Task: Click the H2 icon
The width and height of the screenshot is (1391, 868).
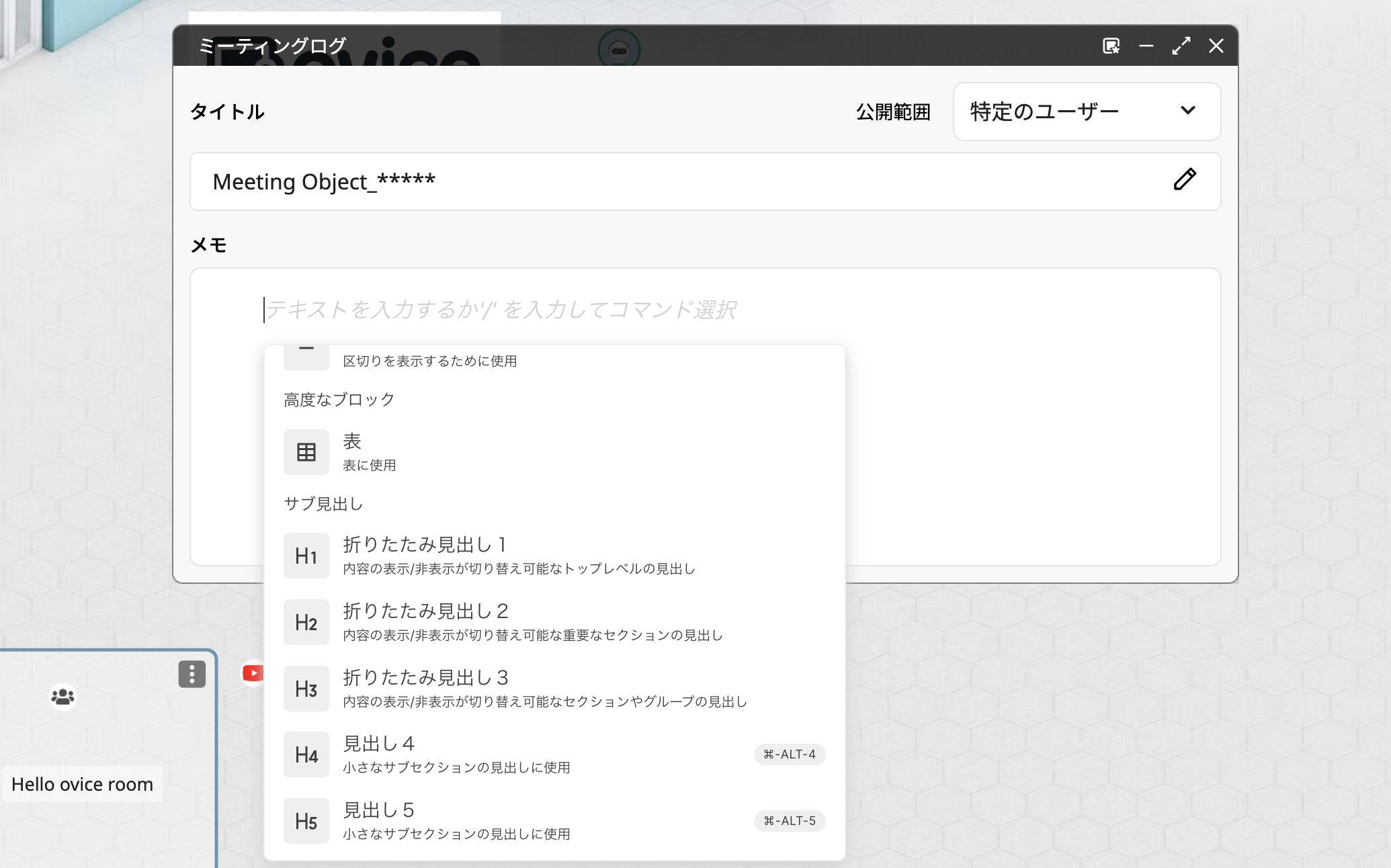Action: tap(306, 622)
